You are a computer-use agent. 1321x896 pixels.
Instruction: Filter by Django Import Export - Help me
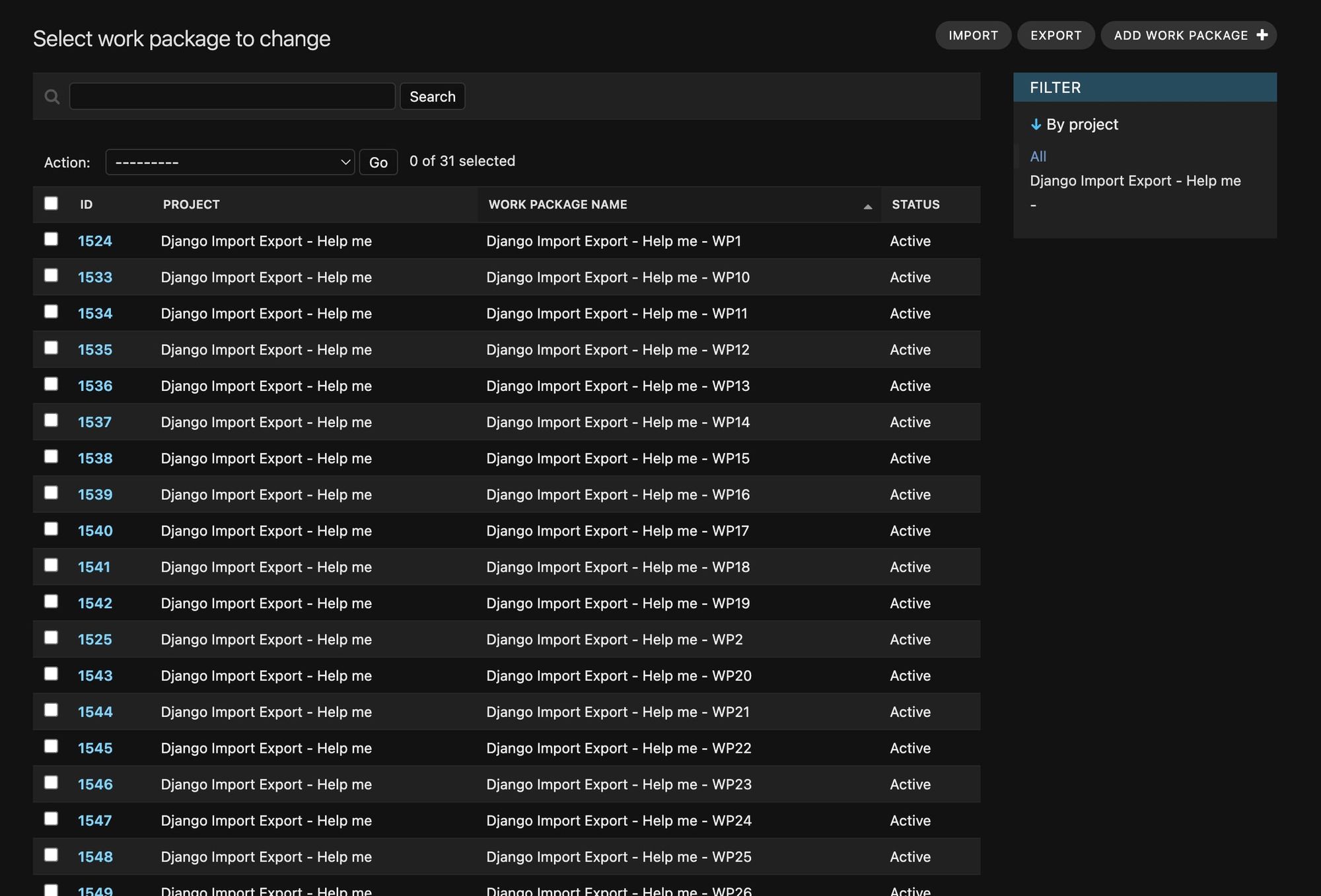(x=1135, y=181)
